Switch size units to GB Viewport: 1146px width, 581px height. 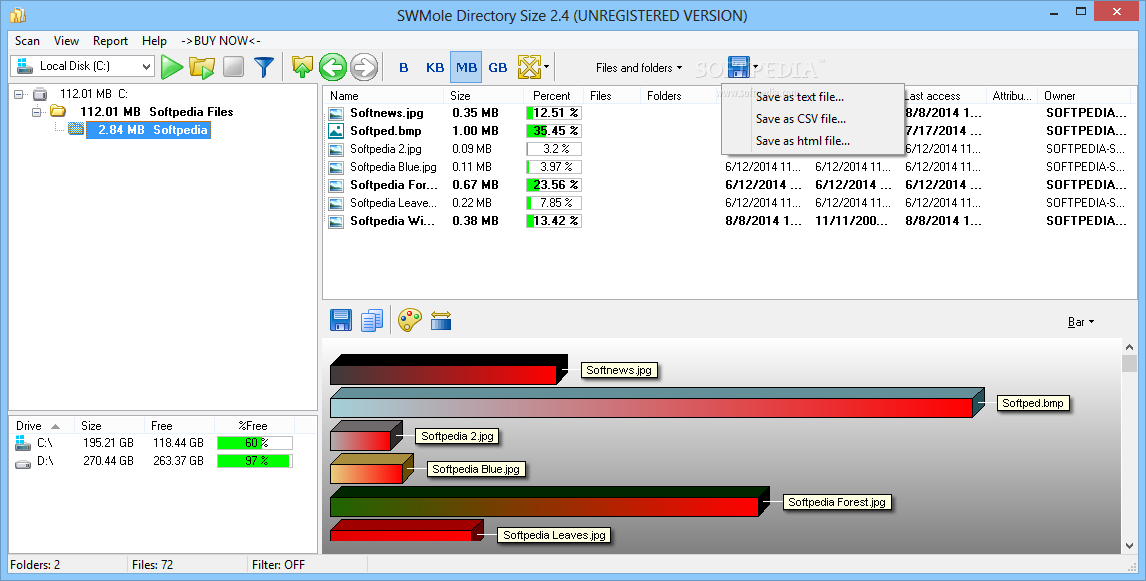point(498,67)
